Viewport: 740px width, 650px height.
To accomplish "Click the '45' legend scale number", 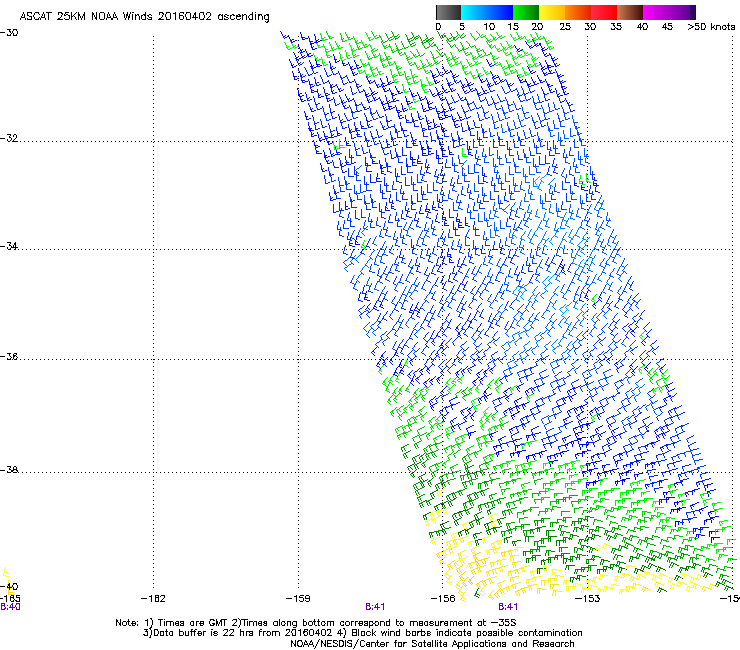I will [x=667, y=27].
